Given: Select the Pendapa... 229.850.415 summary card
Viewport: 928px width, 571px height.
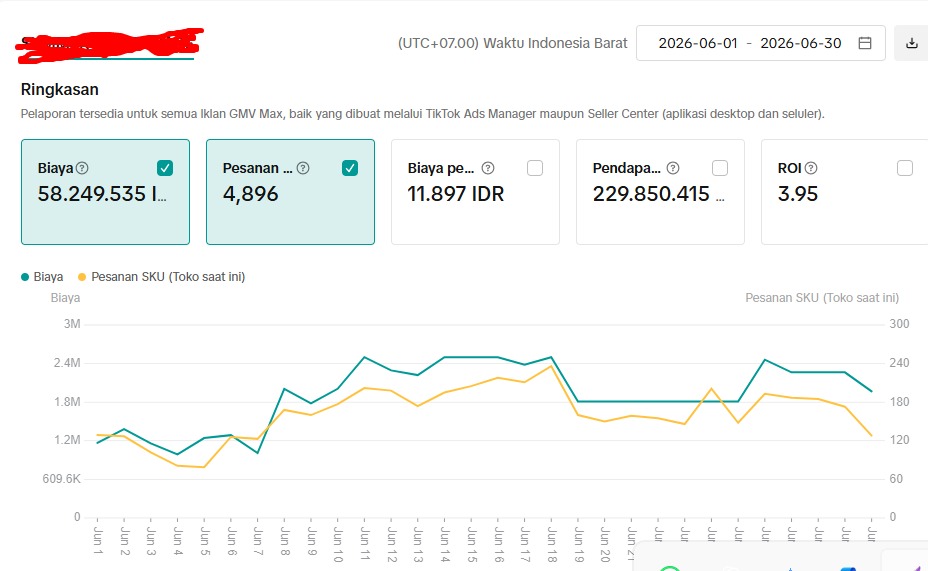Looking at the screenshot, I should click(660, 192).
